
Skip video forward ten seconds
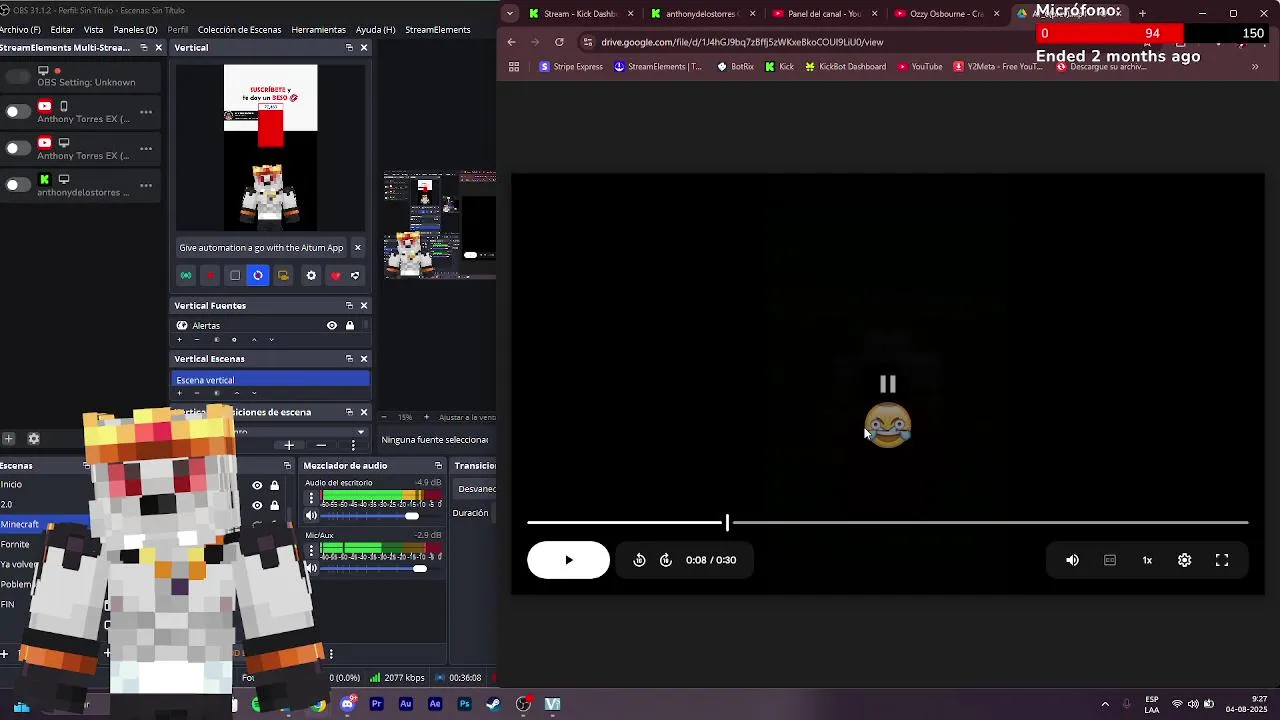click(666, 560)
